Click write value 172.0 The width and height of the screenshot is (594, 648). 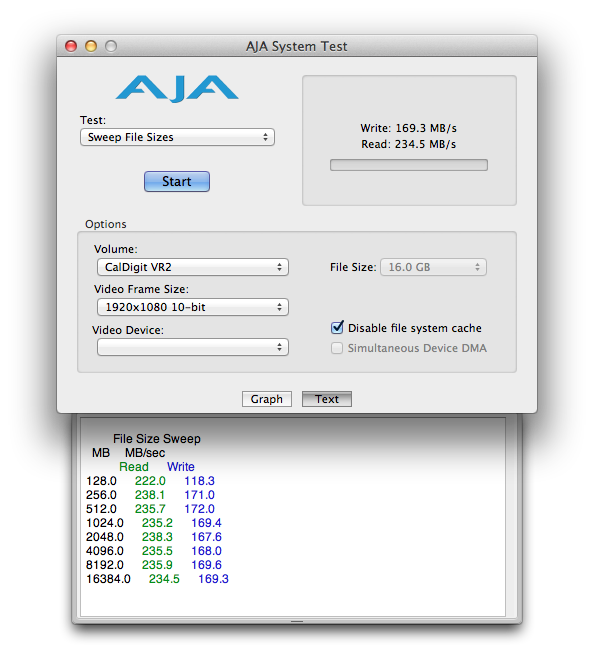tap(199, 509)
